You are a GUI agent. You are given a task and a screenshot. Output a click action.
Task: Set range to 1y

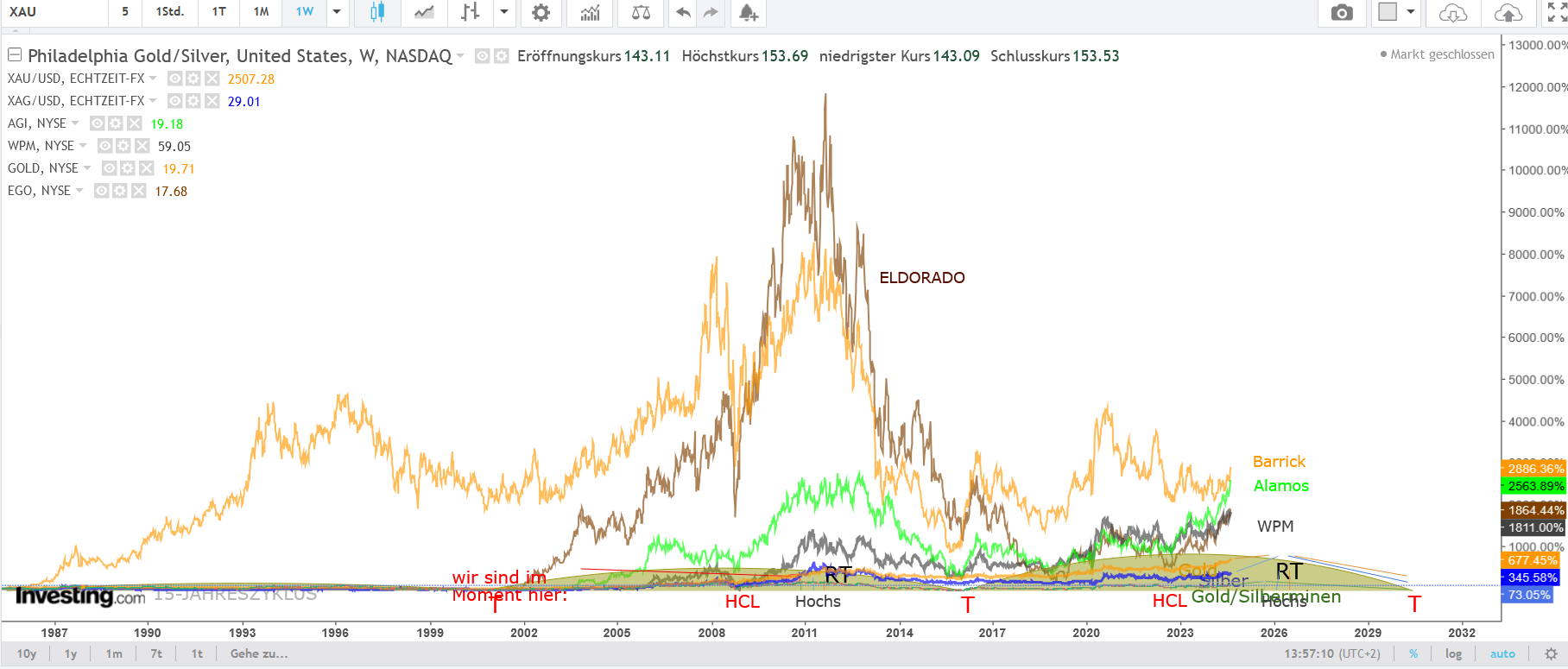pos(71,653)
